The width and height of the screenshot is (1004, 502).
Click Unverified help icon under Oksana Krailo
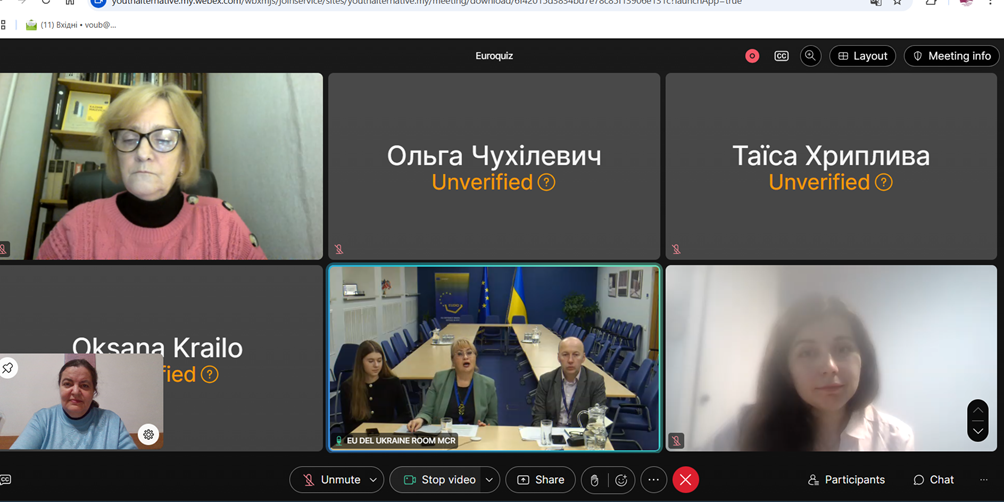(210, 375)
